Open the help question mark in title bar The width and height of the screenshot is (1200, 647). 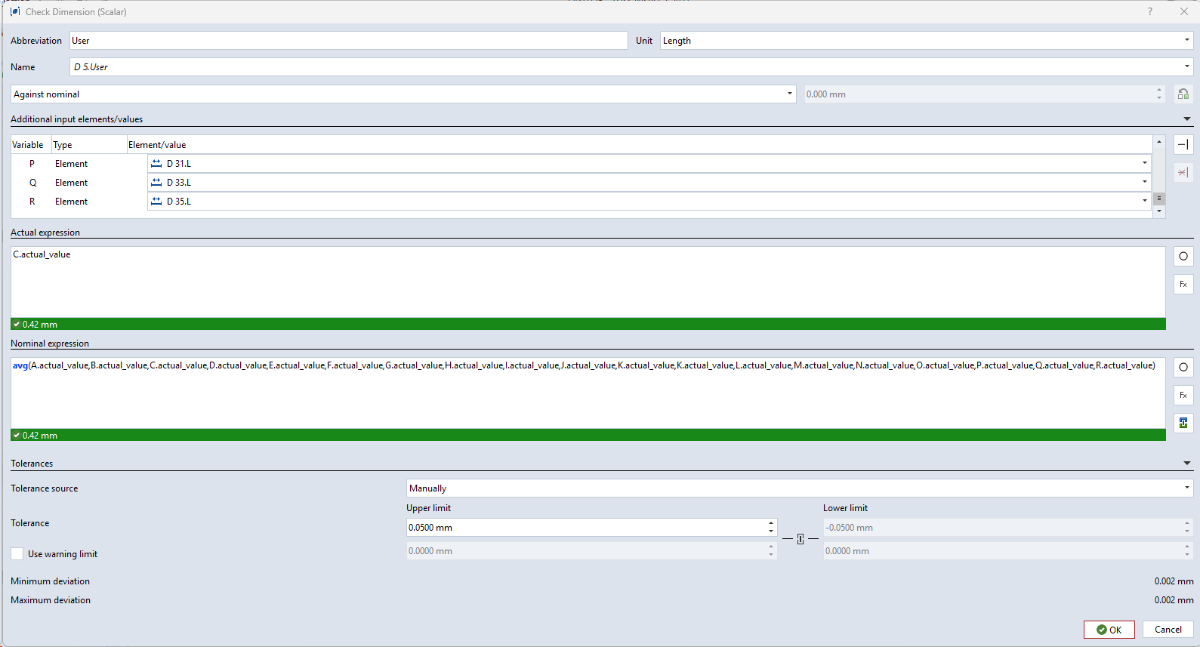(1149, 11)
